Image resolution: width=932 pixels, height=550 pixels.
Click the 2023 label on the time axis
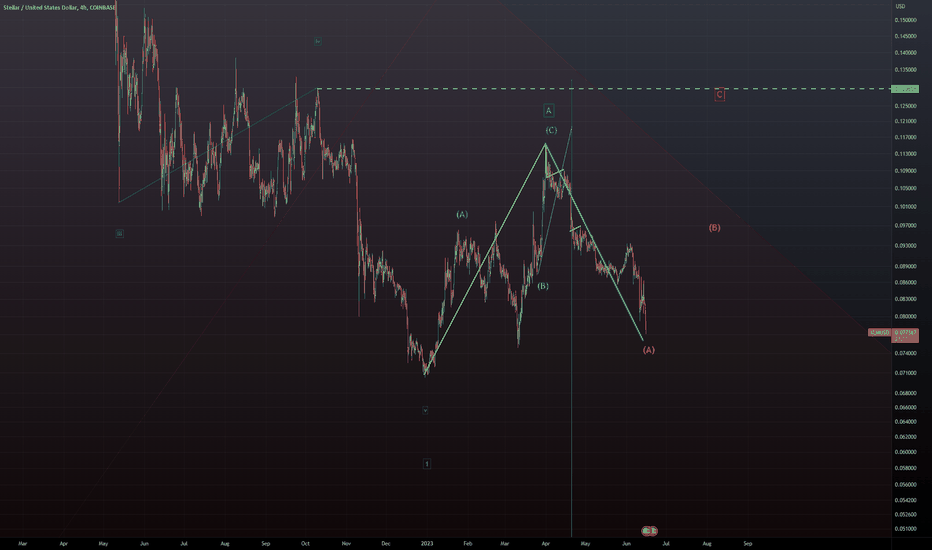427,543
